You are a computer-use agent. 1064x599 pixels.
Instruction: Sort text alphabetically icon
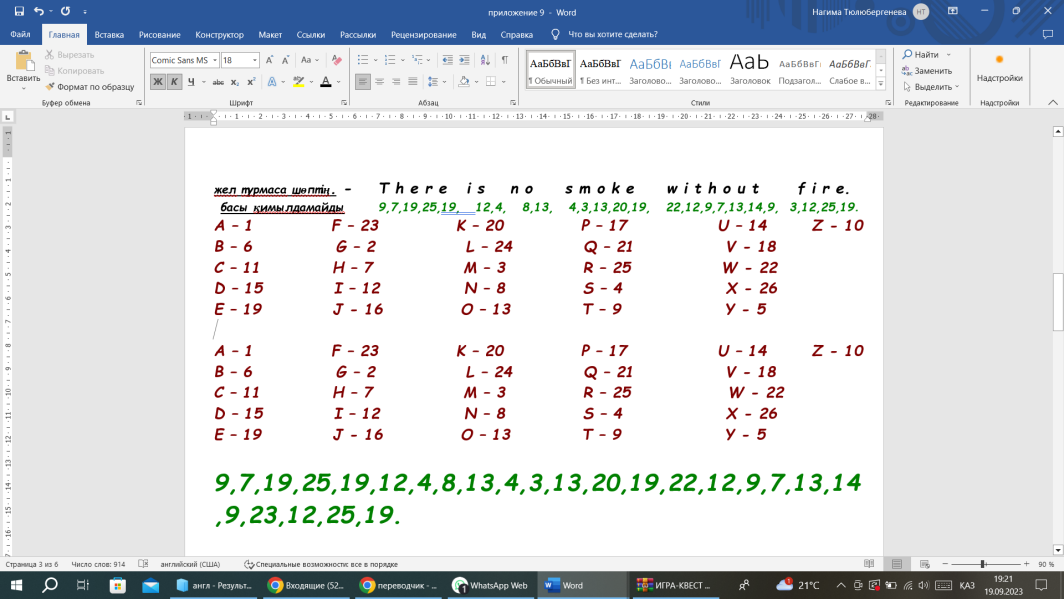pyautogui.click(x=485, y=60)
